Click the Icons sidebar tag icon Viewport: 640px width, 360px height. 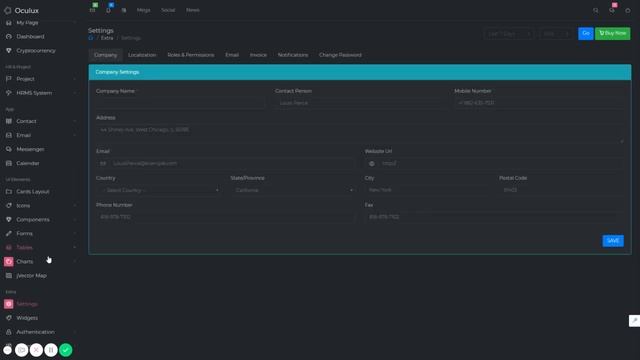click(9, 206)
